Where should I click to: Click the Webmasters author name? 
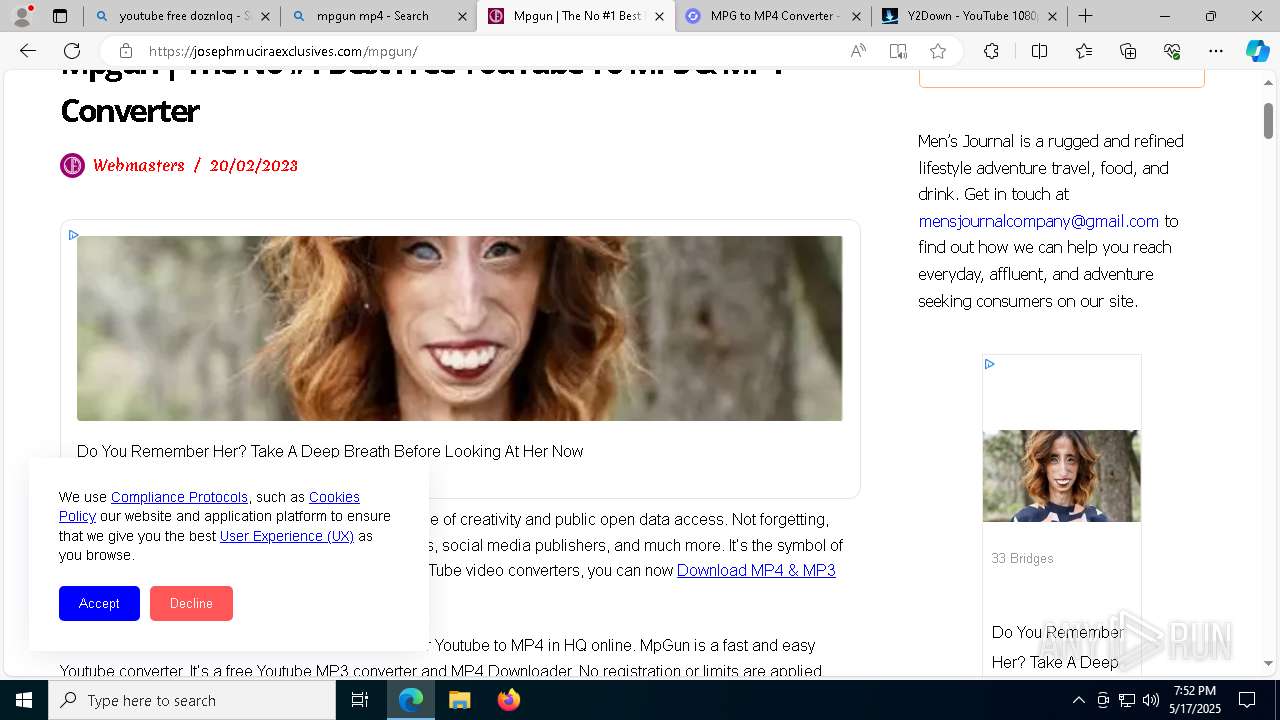(x=138, y=166)
